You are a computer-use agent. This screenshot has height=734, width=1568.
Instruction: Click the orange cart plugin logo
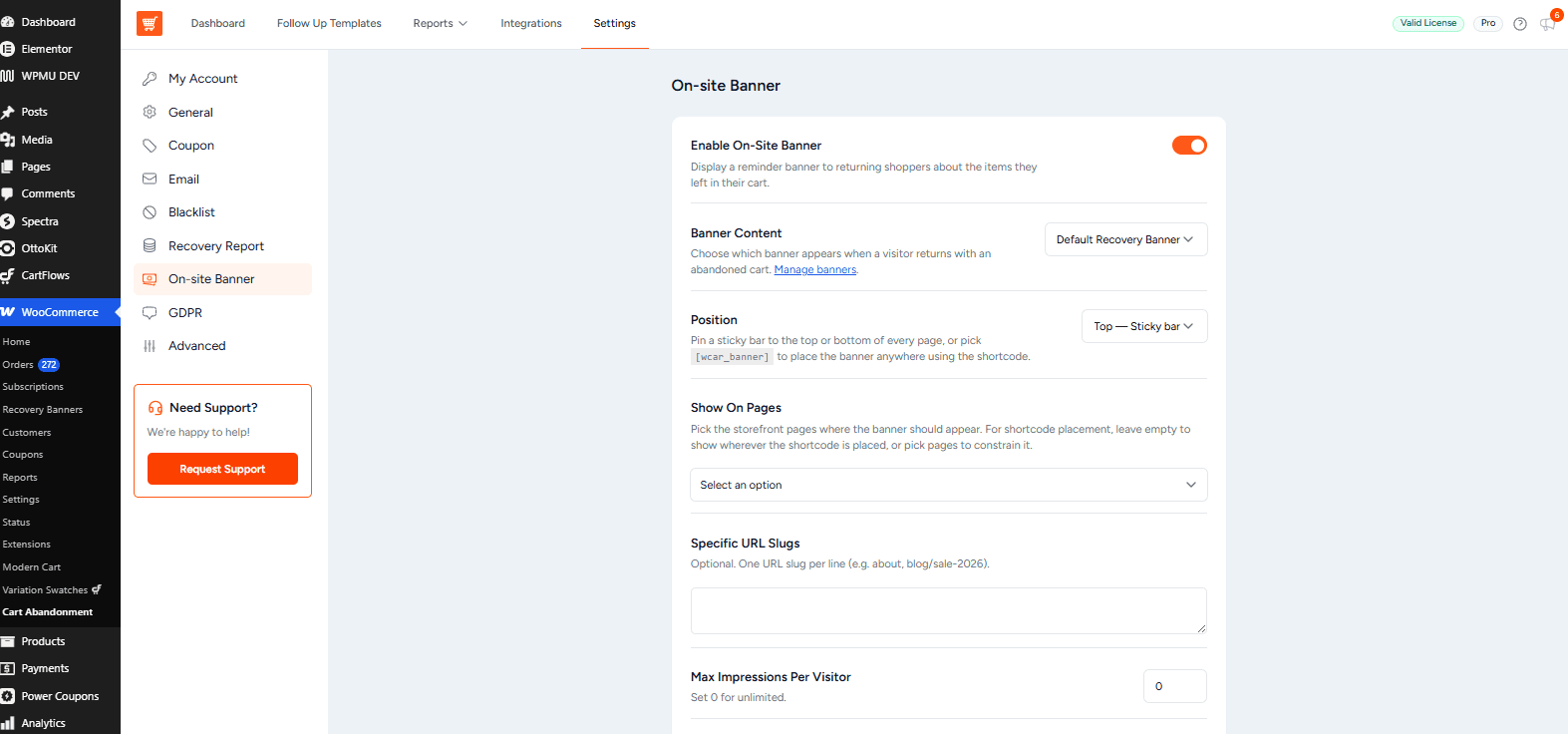(x=150, y=23)
